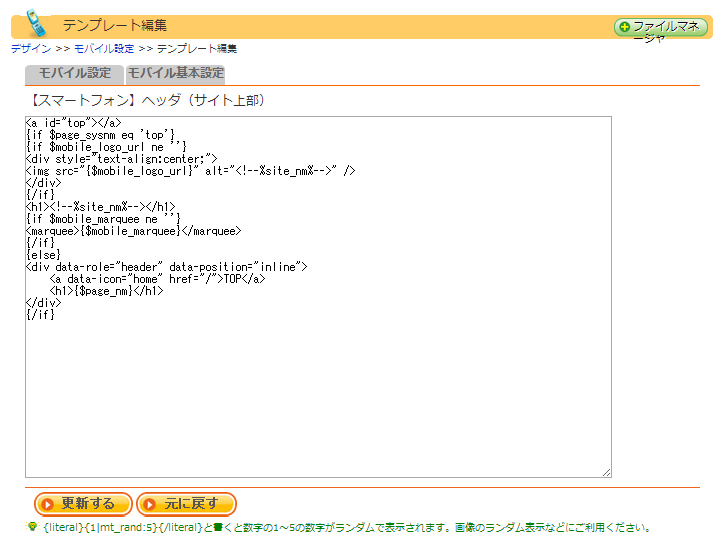The image size is (727, 559).
Task: Open the ファイルマネージャ file manager button
Action: 661,27
